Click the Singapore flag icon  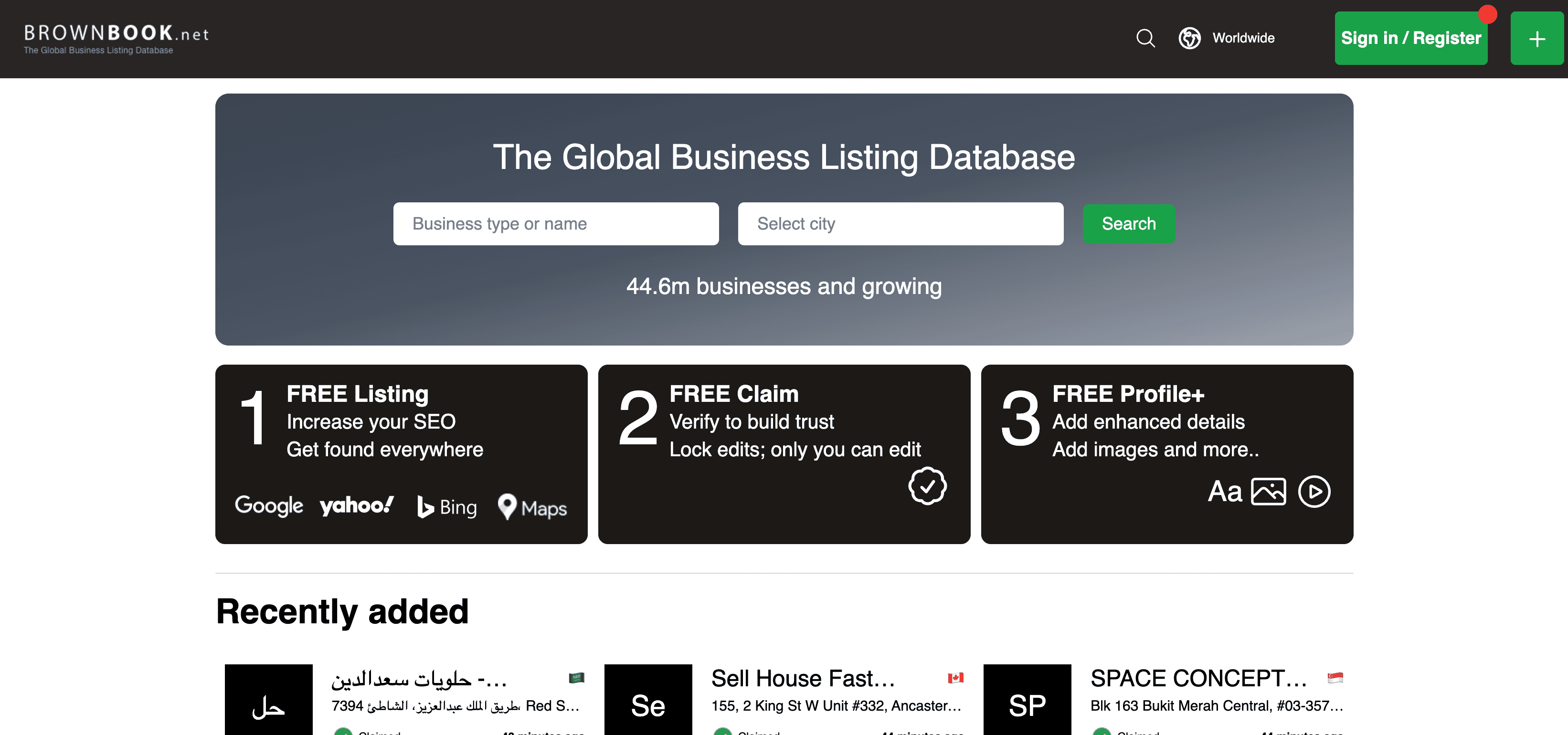[1335, 677]
